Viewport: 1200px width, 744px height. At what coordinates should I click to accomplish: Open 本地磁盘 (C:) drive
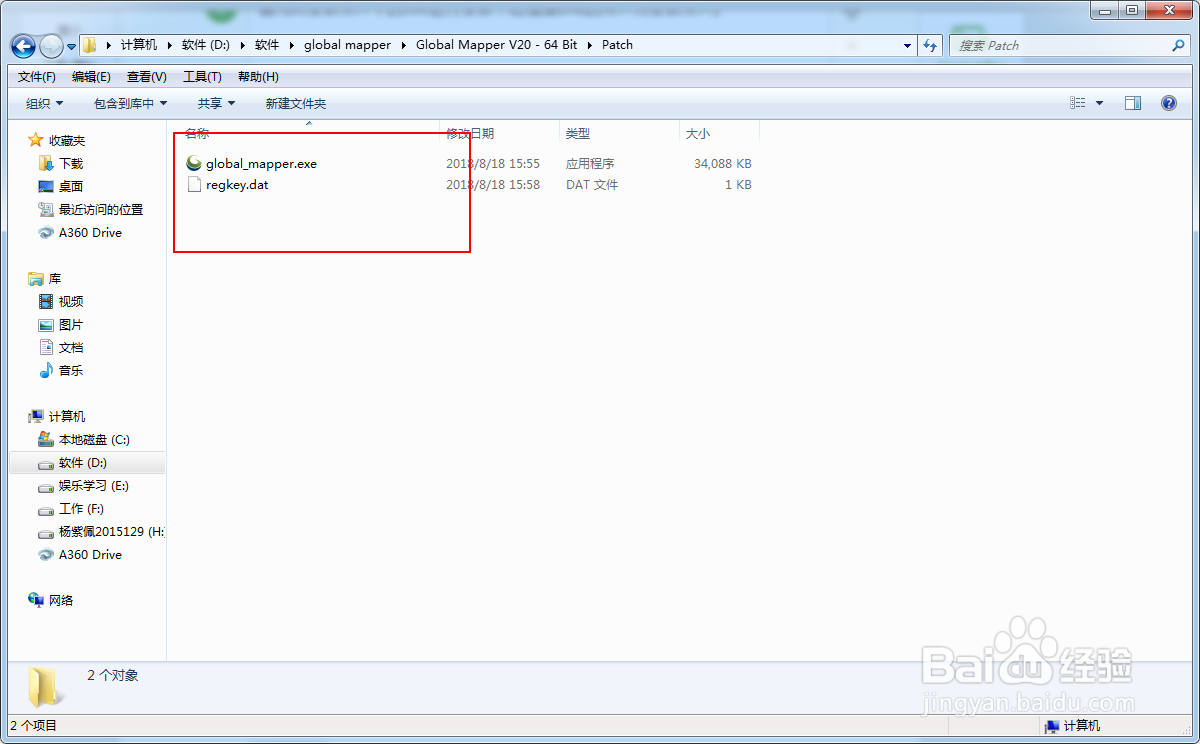coord(94,439)
